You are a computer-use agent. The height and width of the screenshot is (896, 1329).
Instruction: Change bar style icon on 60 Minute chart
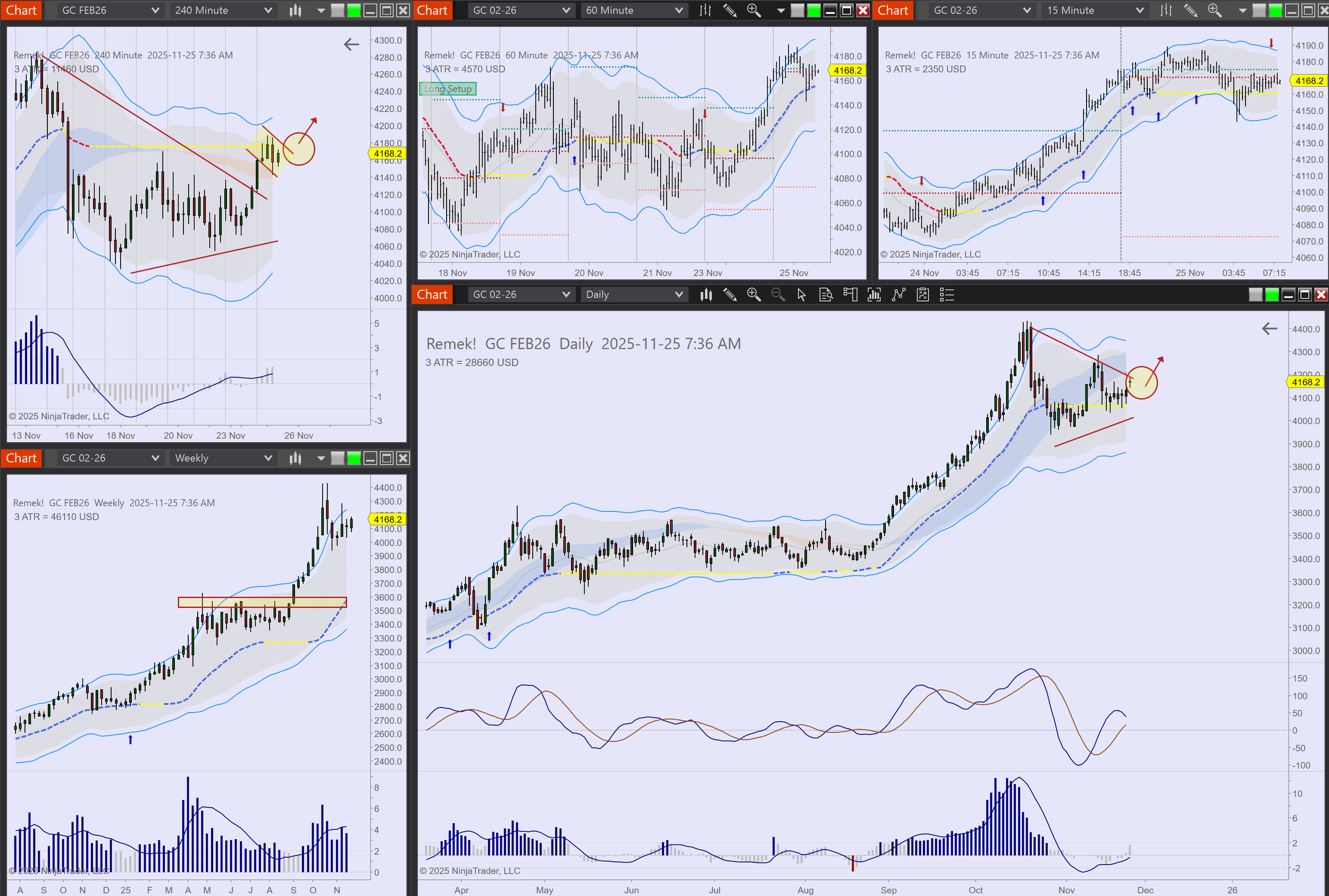point(705,10)
